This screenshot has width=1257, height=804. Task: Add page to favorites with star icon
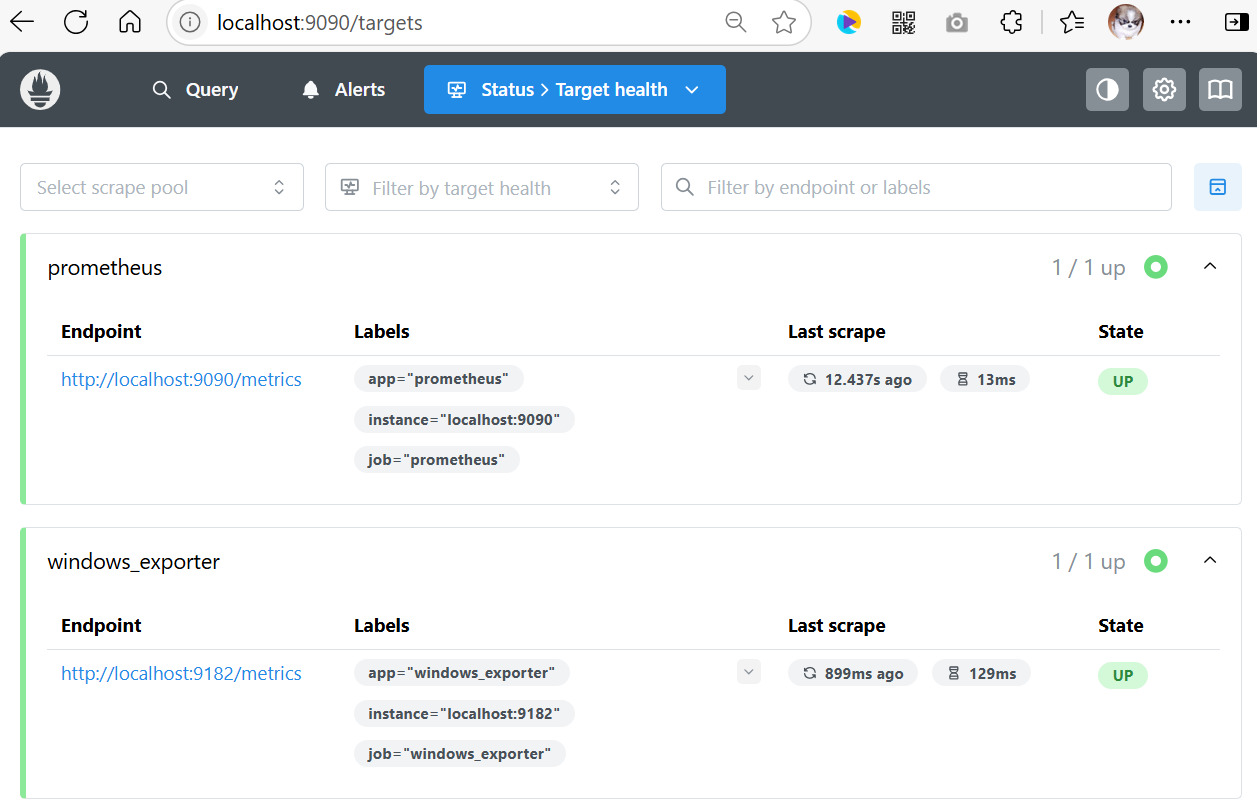(x=784, y=22)
